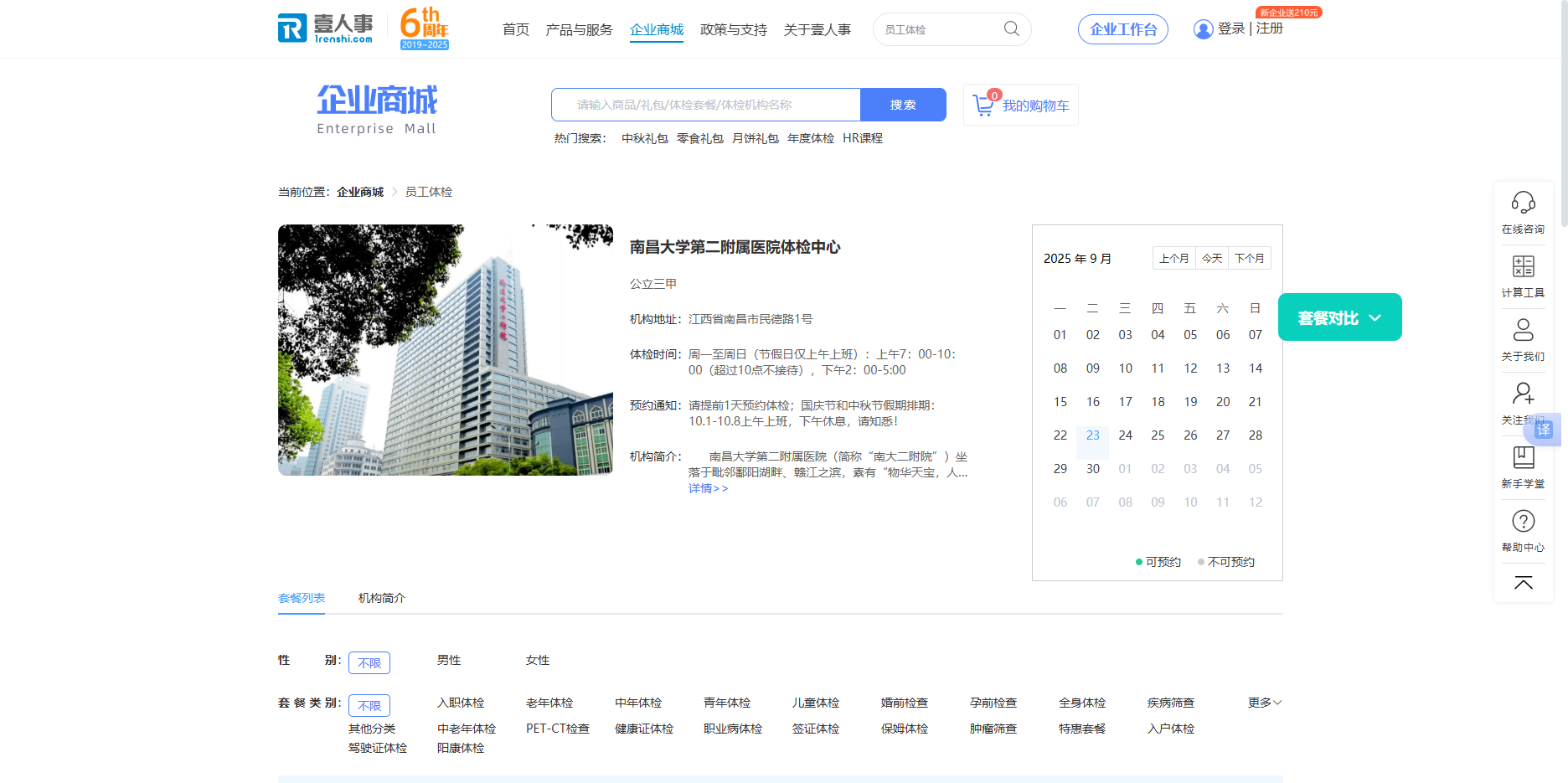Select 企业商城 navigation item
1568x783 pixels.
coord(657,29)
